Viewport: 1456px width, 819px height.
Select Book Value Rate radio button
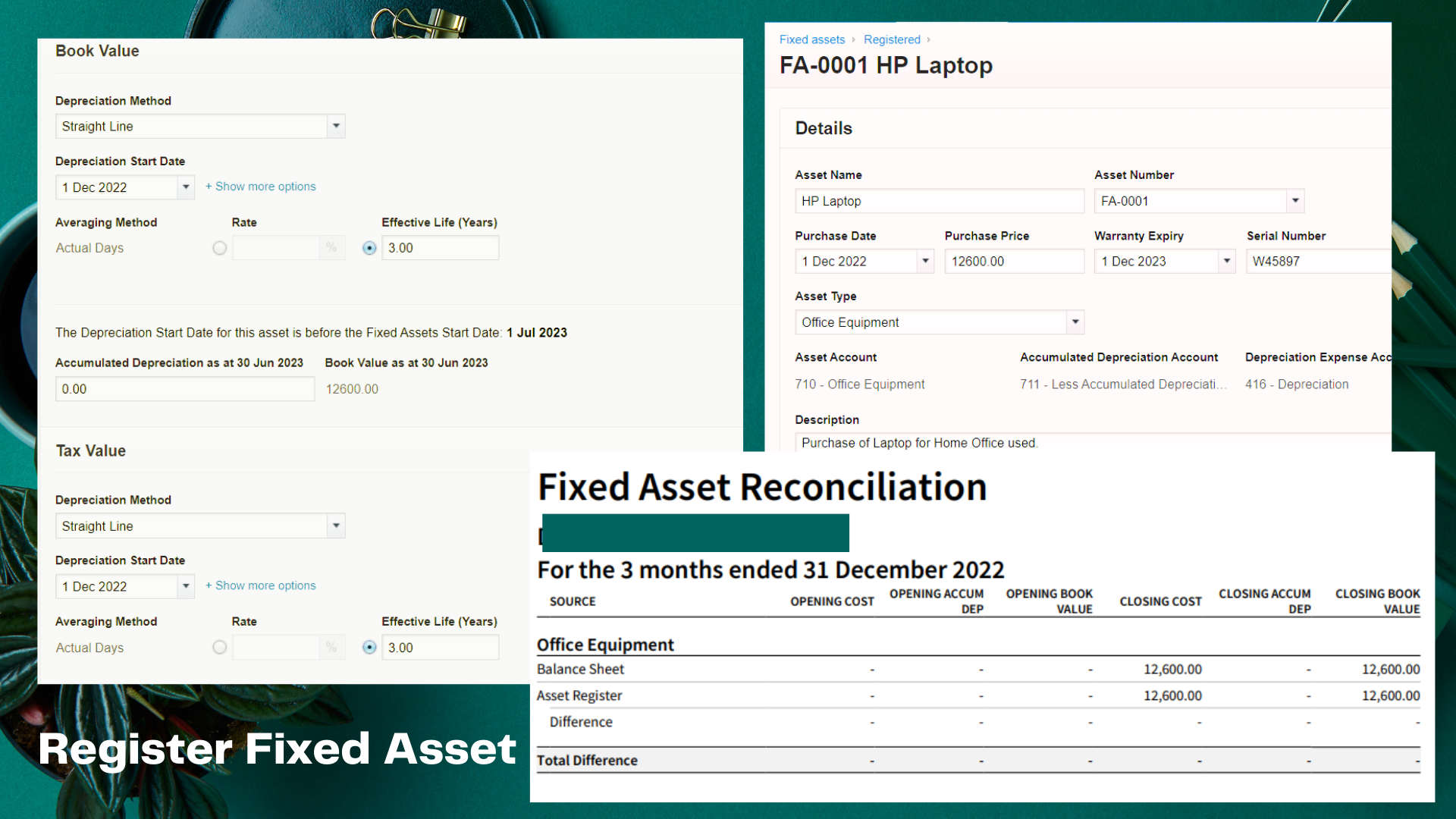tap(220, 248)
